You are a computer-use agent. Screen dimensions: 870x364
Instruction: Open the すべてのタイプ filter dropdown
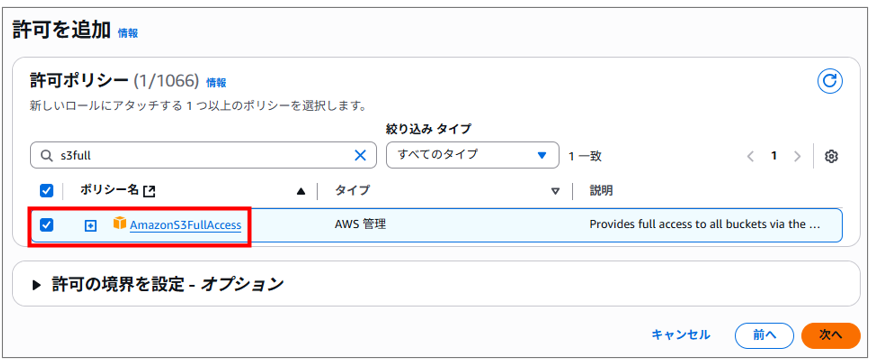472,155
